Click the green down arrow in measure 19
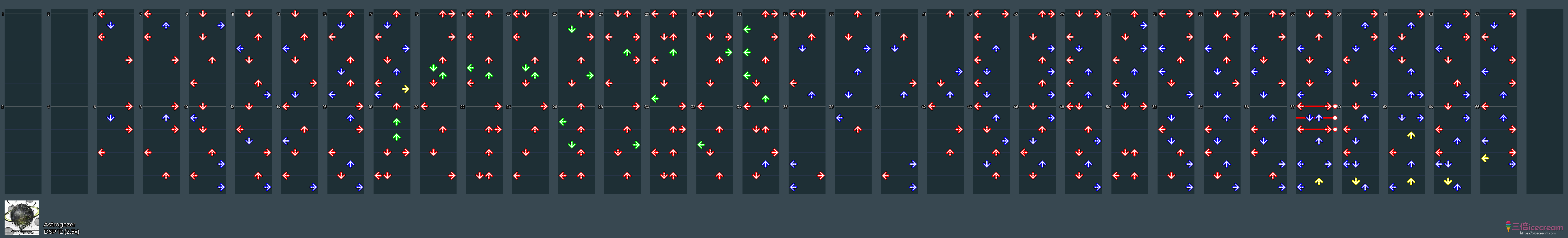 (434, 68)
